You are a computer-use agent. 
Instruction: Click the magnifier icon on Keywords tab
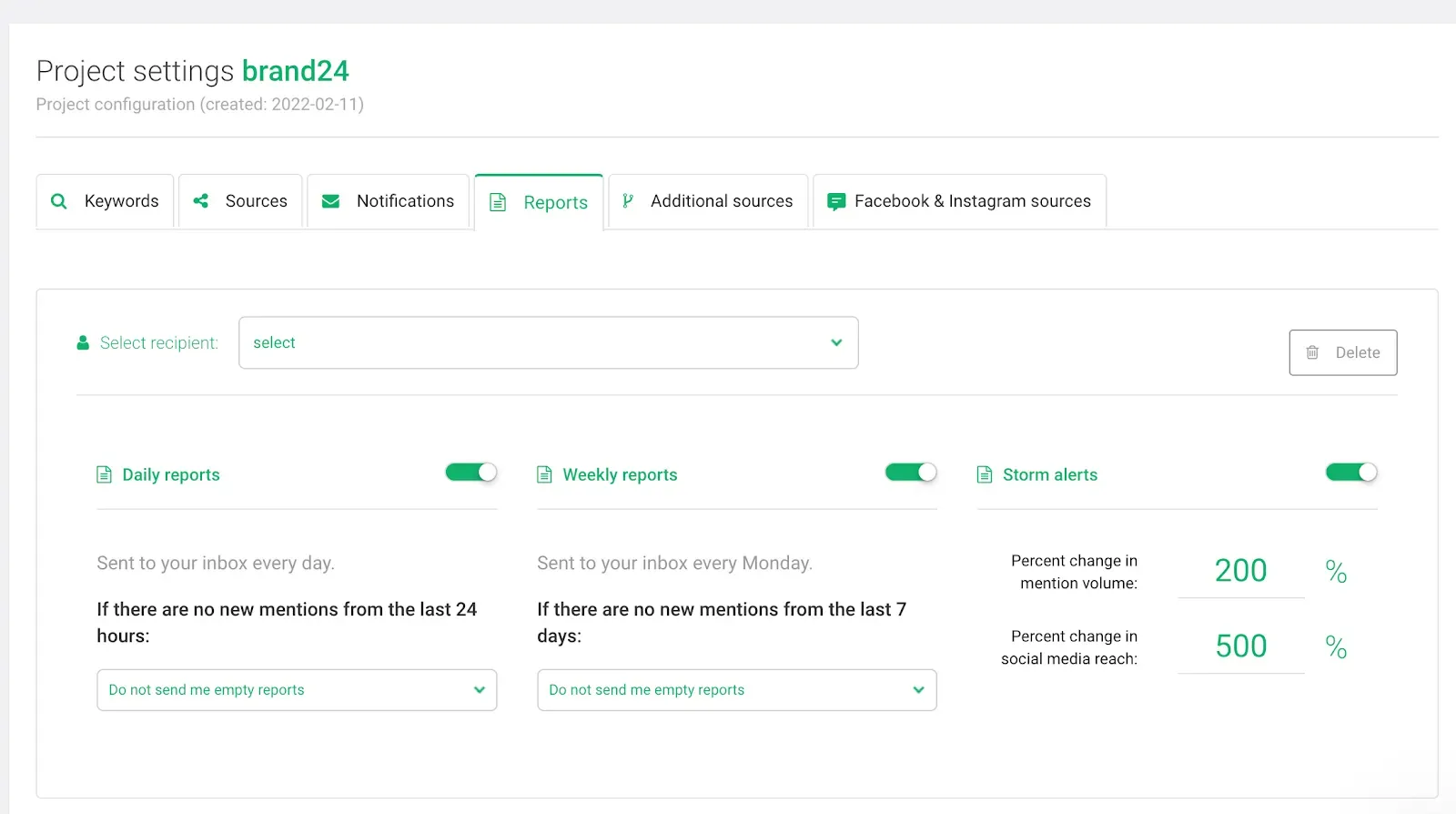point(59,201)
